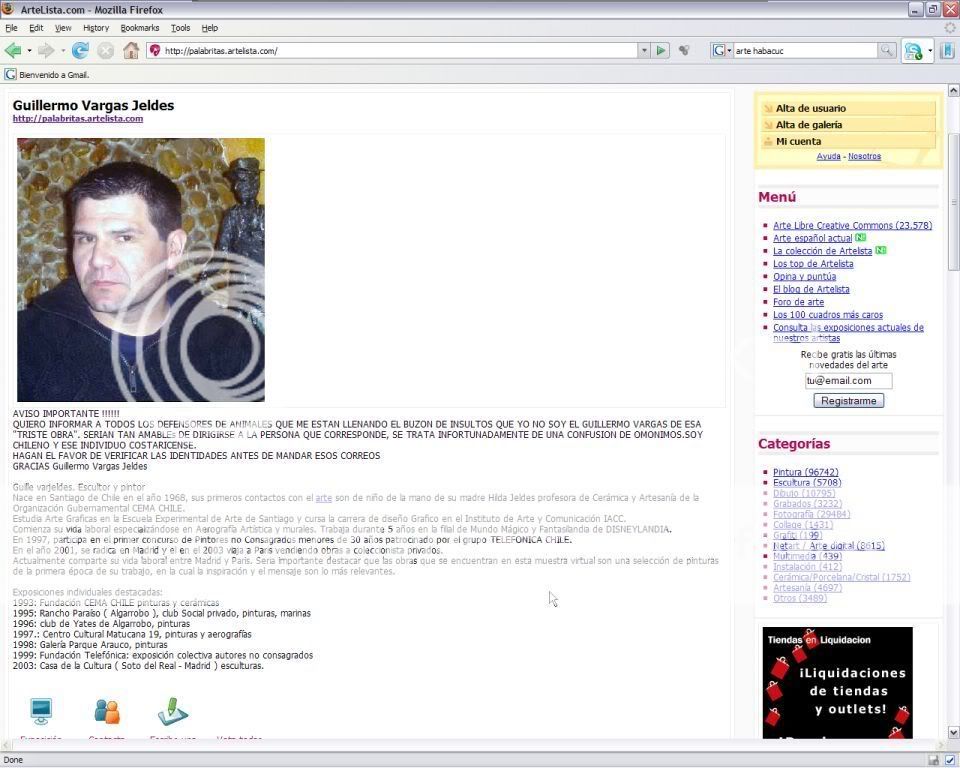Click the Liquidaciones ad banner
Screen dimensions: 960x768
click(x=838, y=683)
